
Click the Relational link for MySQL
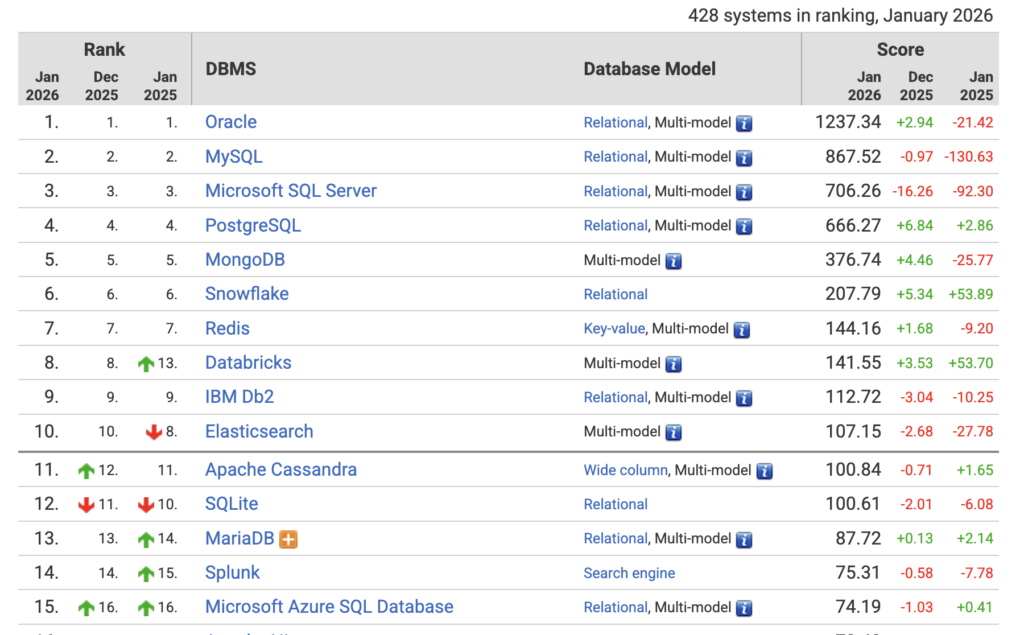tap(615, 157)
